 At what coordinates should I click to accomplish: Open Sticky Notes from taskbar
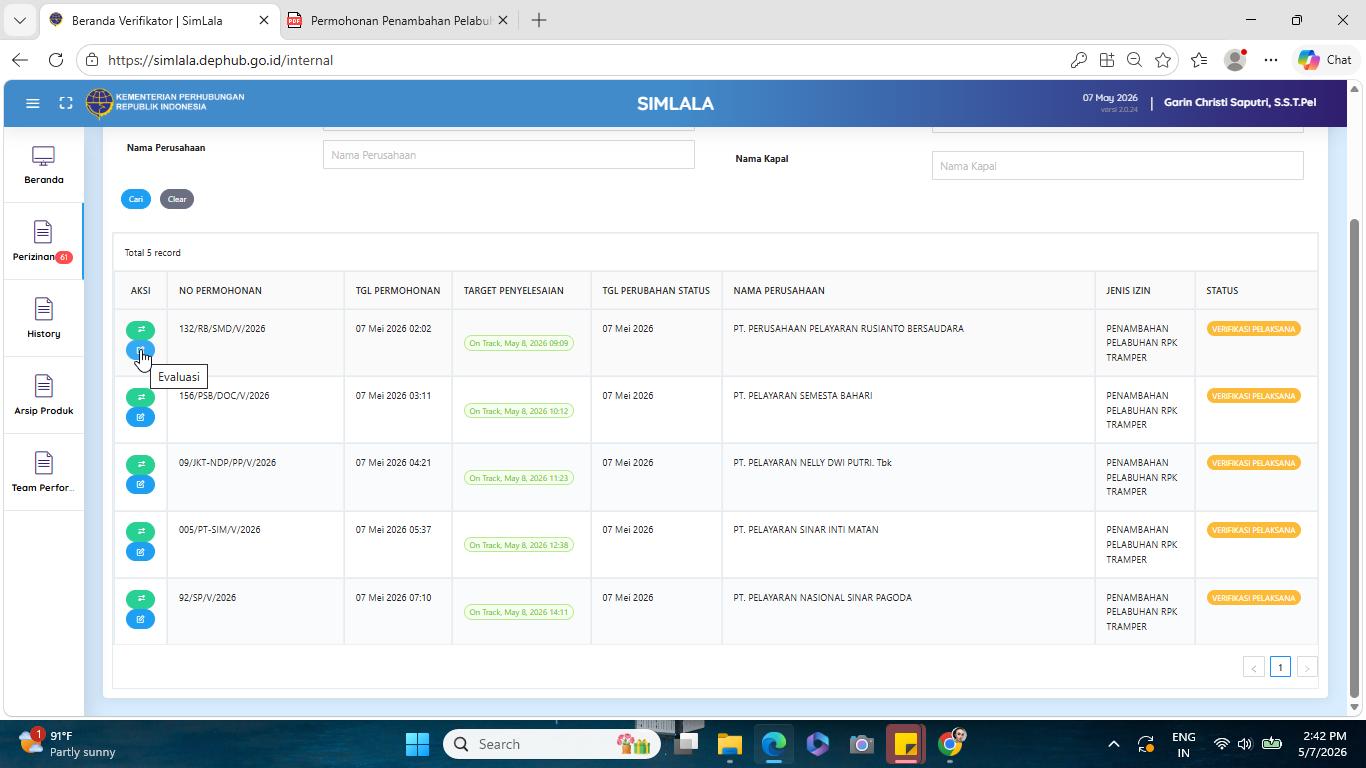click(906, 744)
